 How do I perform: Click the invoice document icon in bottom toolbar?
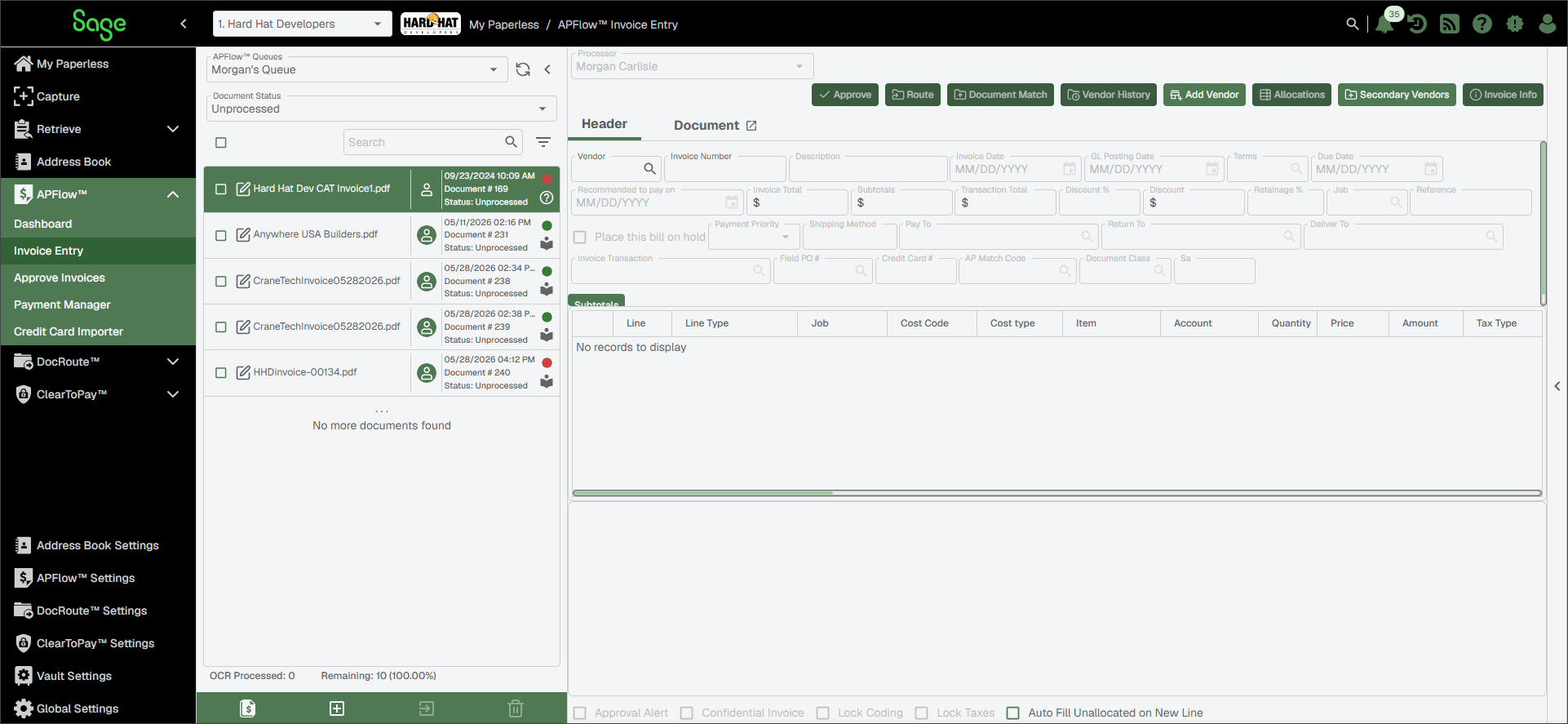(x=248, y=708)
